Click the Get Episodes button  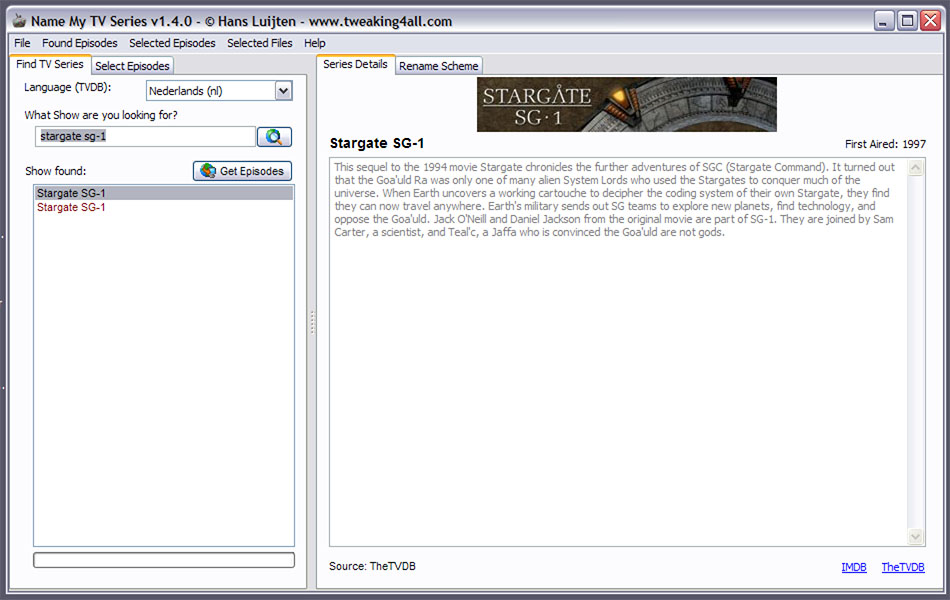point(242,171)
